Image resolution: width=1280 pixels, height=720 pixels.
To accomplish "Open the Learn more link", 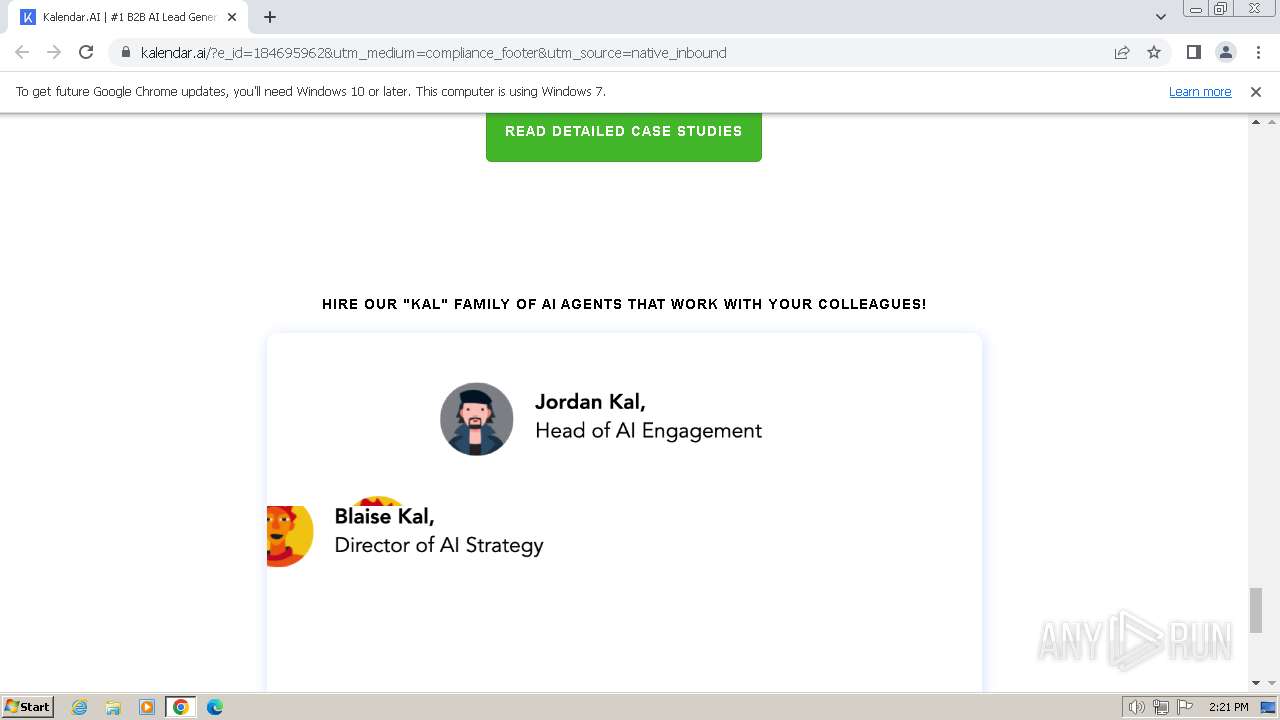I will click(x=1200, y=92).
